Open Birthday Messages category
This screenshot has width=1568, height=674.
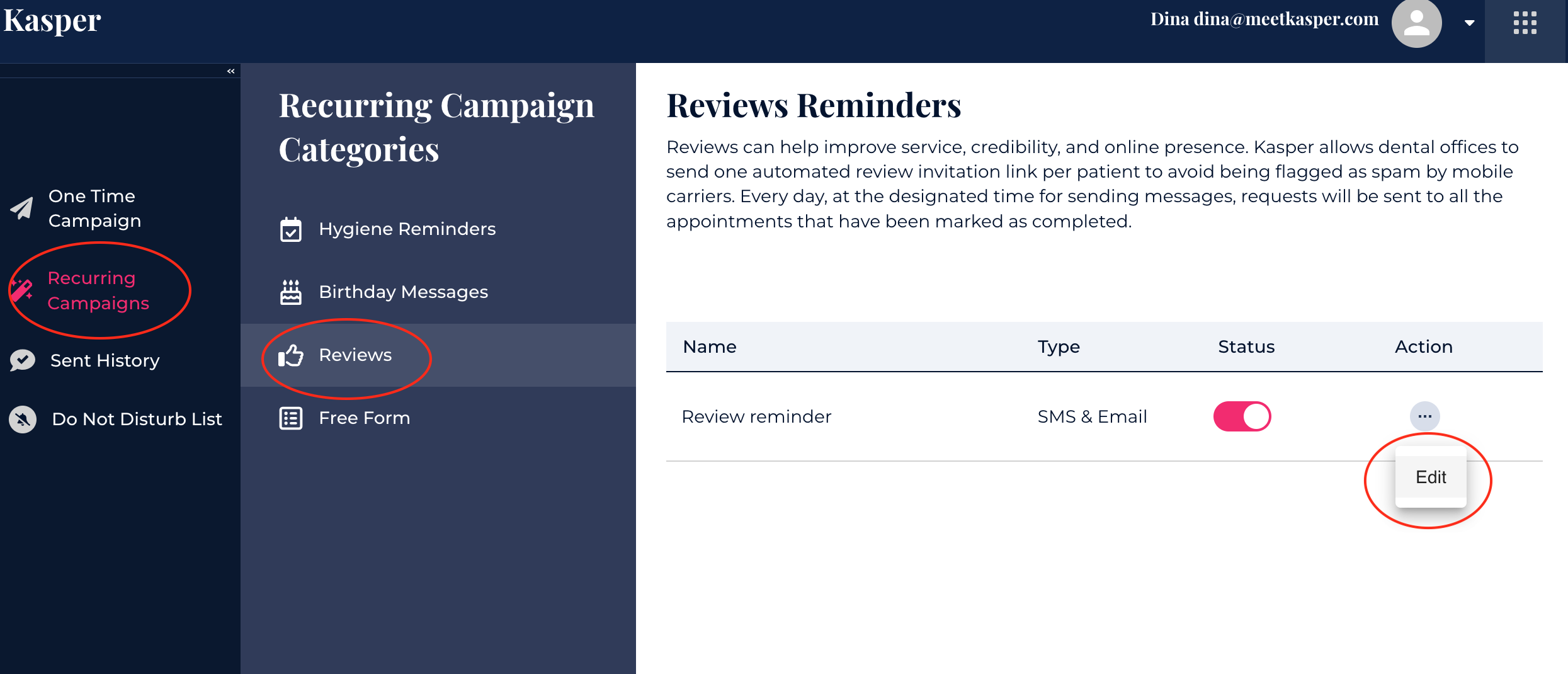(x=403, y=292)
